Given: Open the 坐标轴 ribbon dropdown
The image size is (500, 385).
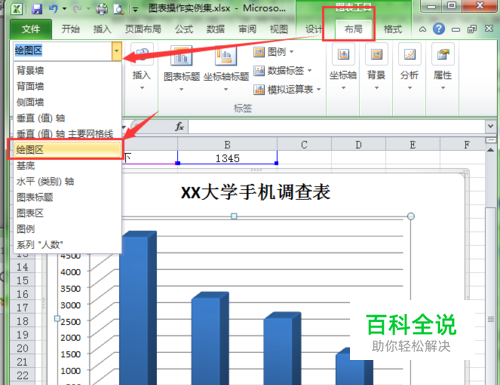Looking at the screenshot, I should pyautogui.click(x=343, y=67).
